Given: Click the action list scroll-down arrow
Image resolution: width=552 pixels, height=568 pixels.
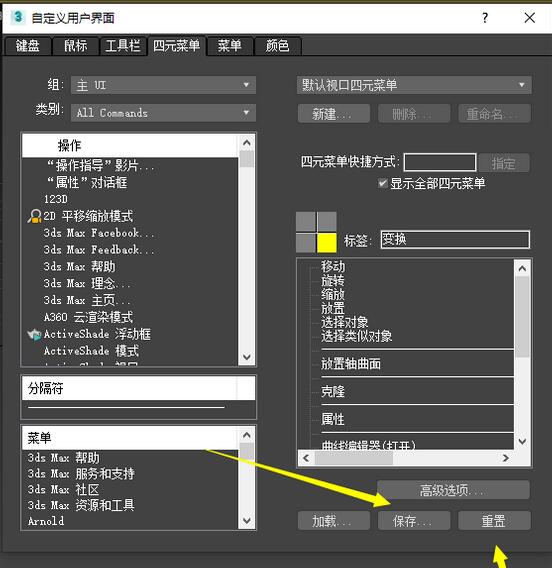Looking at the screenshot, I should click(x=247, y=357).
